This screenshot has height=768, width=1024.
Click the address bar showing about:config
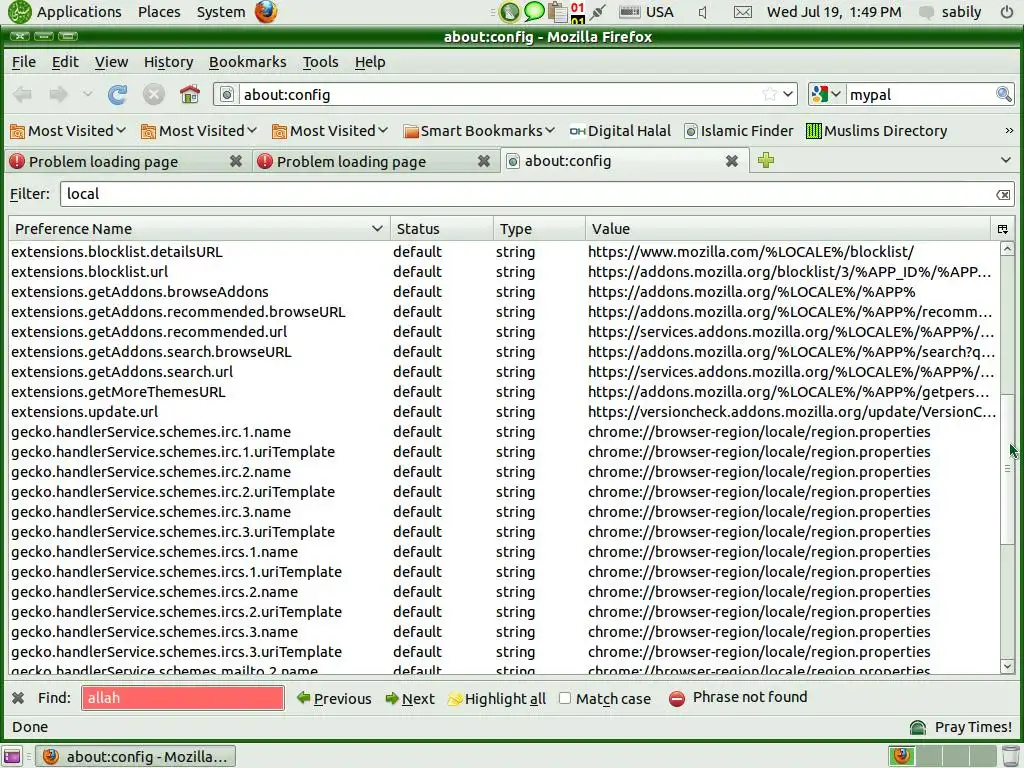[500, 95]
